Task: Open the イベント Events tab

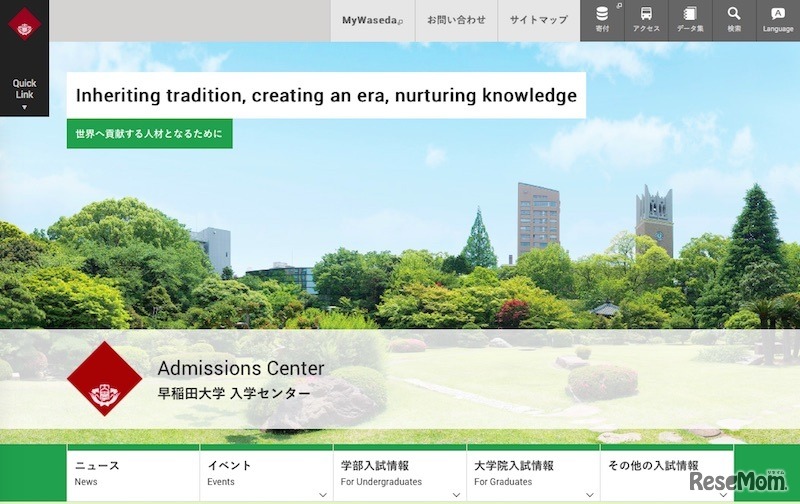Action: [266, 473]
